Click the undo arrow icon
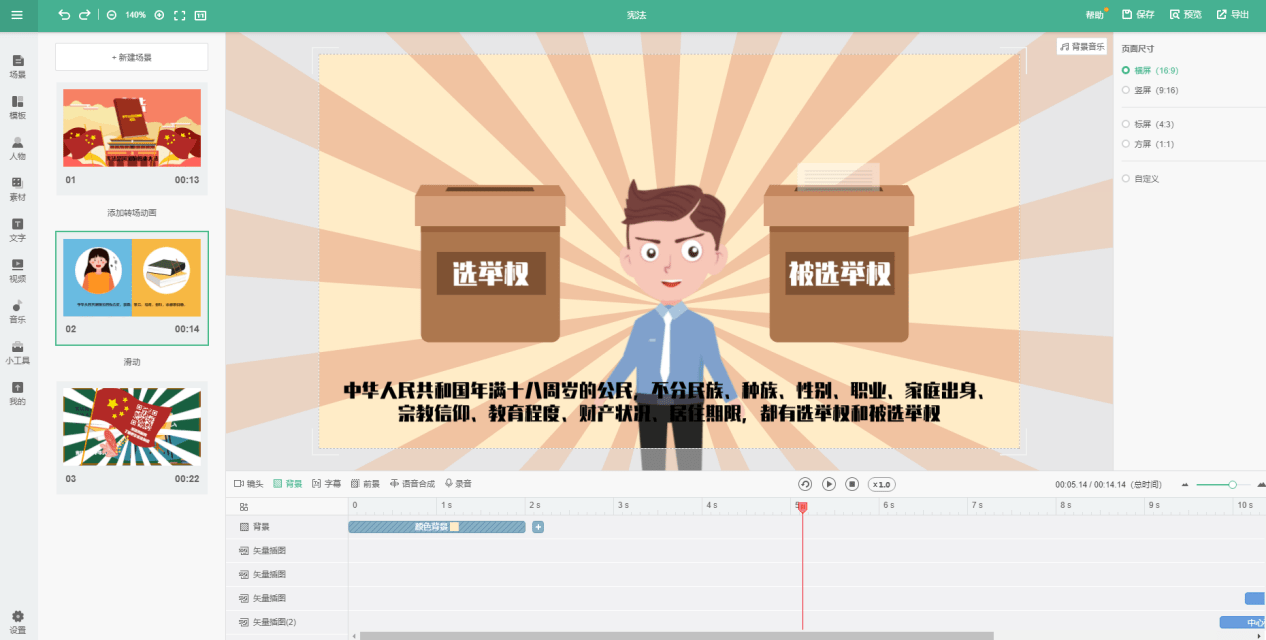Viewport: 1266px width, 640px height. 64,15
